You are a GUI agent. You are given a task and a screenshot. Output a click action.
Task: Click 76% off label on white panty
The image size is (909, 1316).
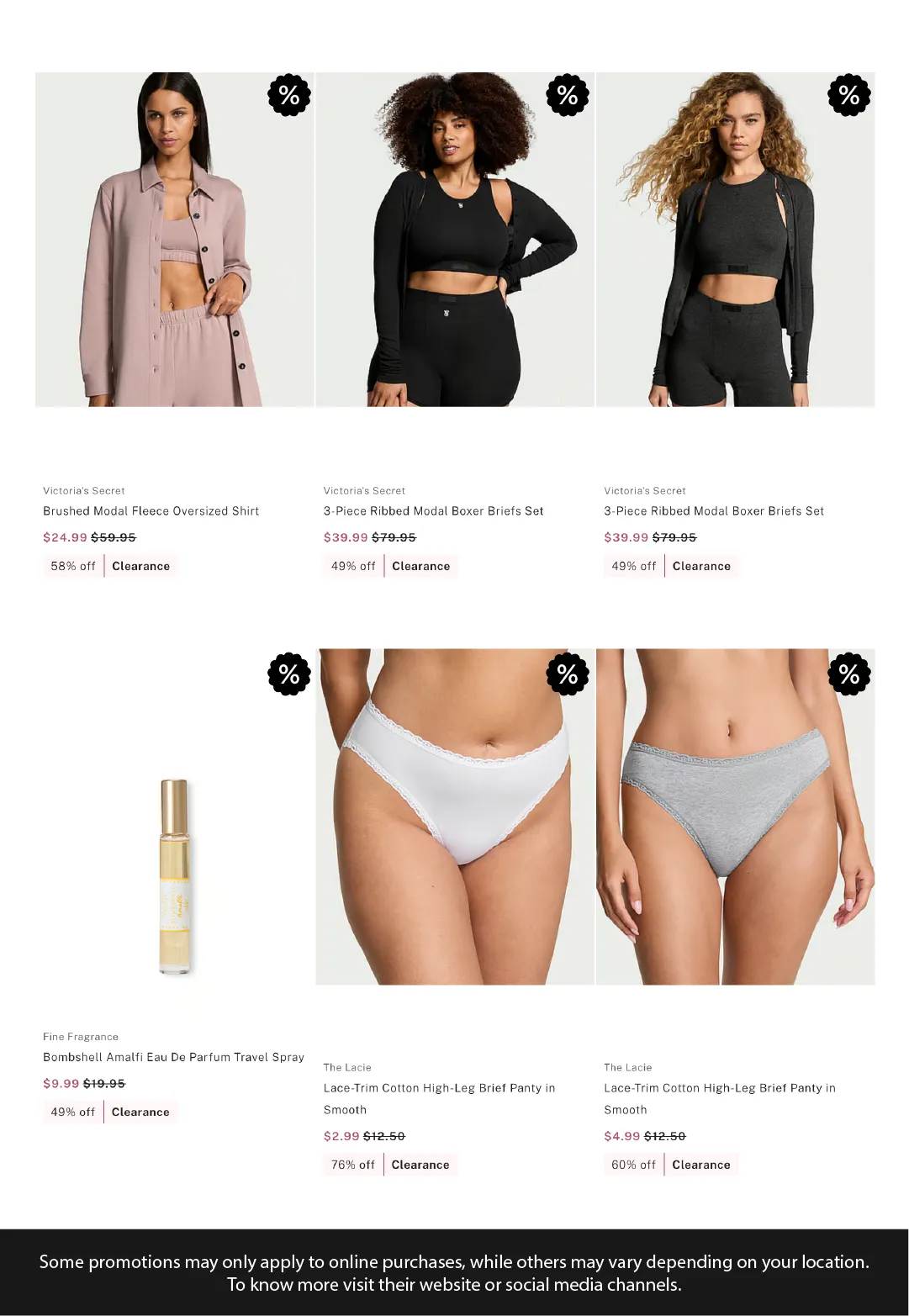point(353,1165)
